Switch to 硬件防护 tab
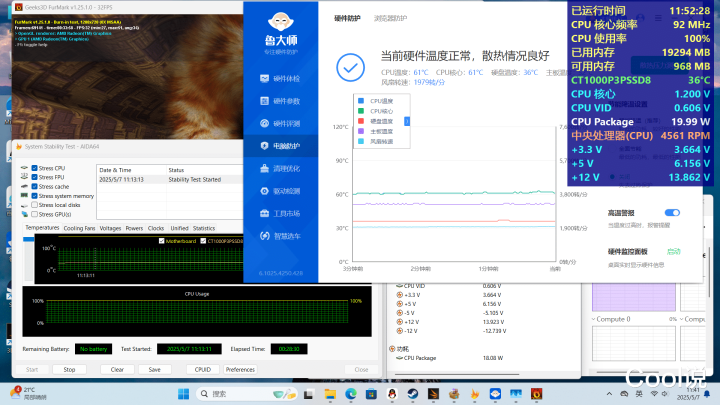The width and height of the screenshot is (720, 405). 347,18
